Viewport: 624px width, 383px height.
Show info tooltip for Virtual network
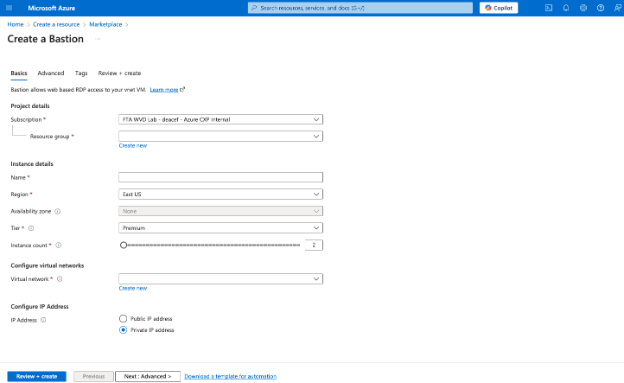point(60,279)
